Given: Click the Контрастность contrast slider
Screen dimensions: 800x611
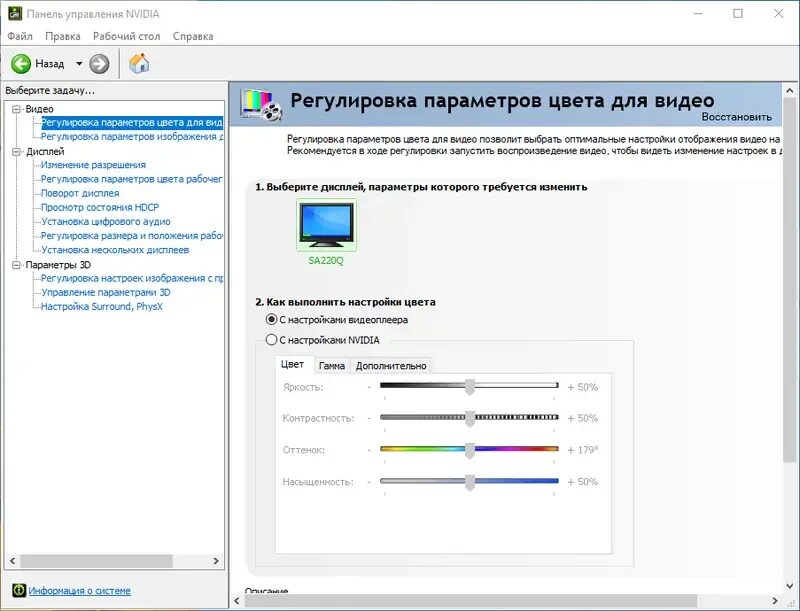Looking at the screenshot, I should click(469, 418).
